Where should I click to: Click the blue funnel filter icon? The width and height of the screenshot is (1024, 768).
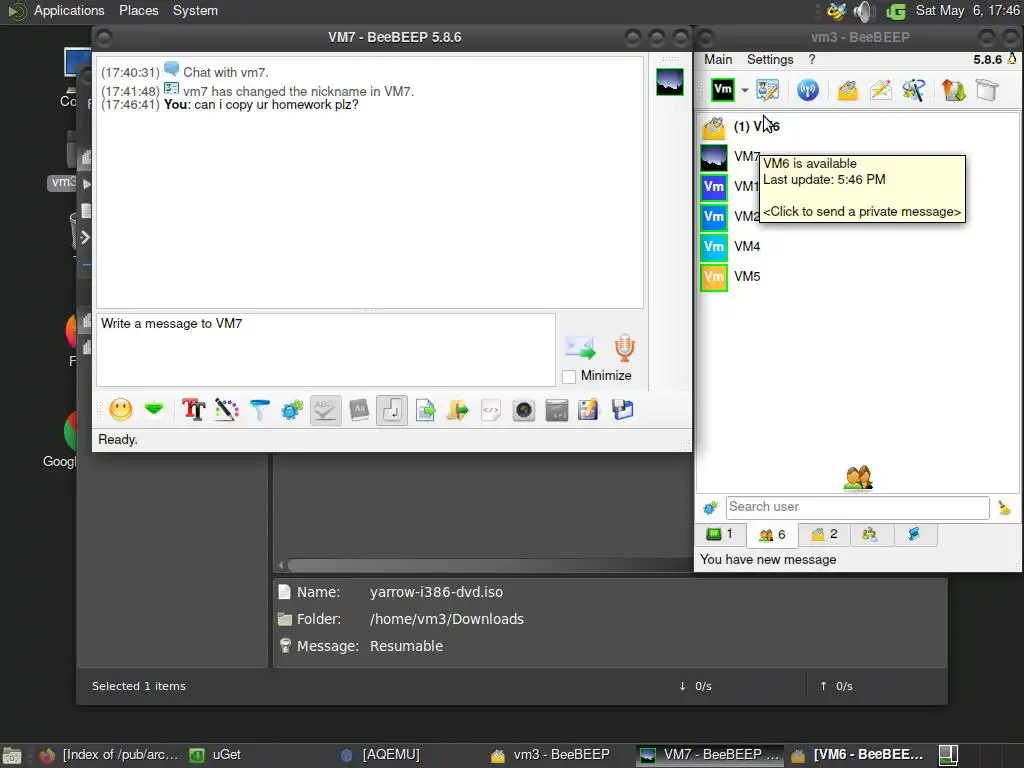pyautogui.click(x=260, y=410)
